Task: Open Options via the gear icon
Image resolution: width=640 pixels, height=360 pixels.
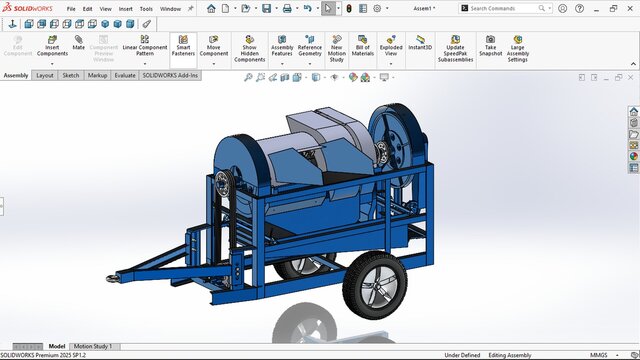Action: coord(377,9)
